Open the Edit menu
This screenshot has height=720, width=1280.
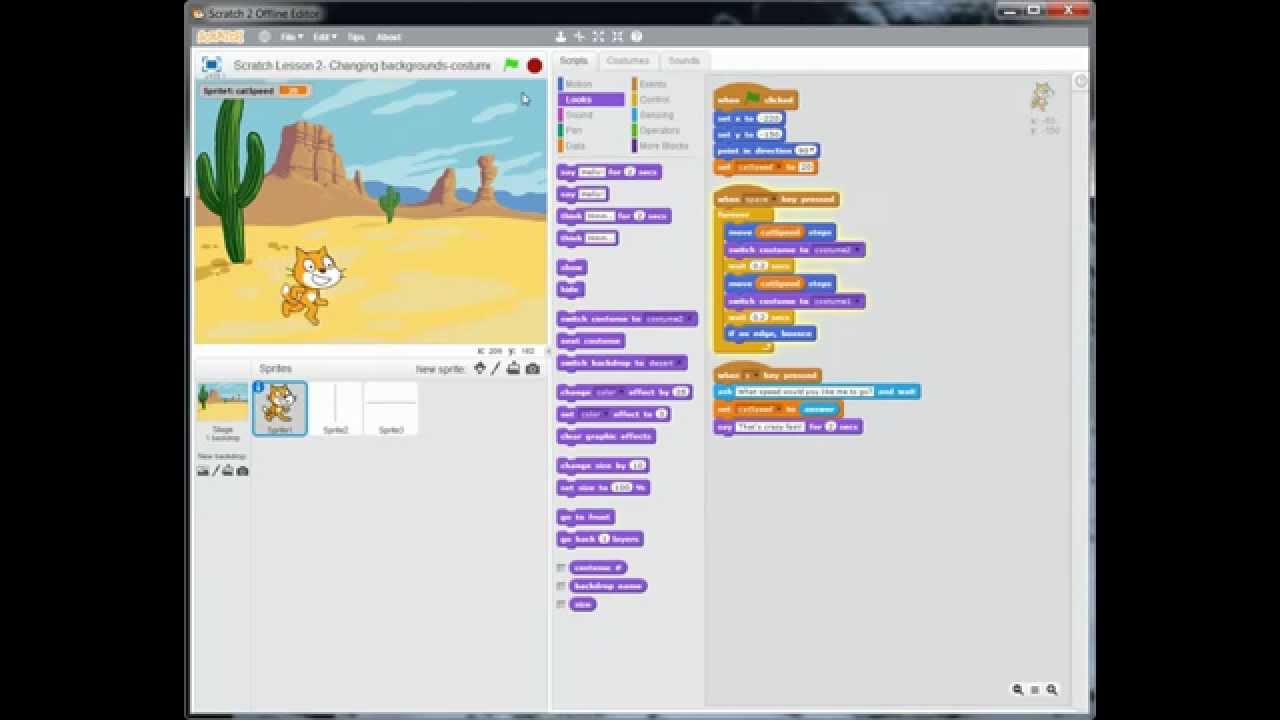324,37
